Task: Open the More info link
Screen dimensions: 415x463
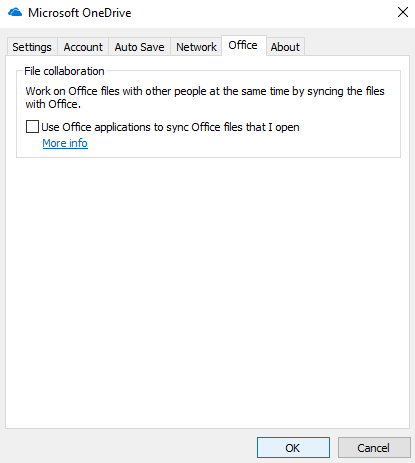Action: coord(65,143)
